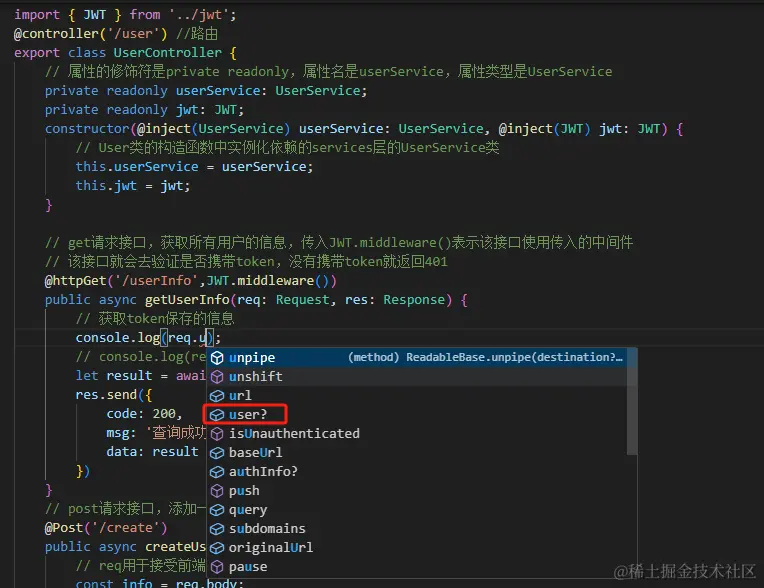
Task: Click the property icon beside user?
Action: point(217,415)
